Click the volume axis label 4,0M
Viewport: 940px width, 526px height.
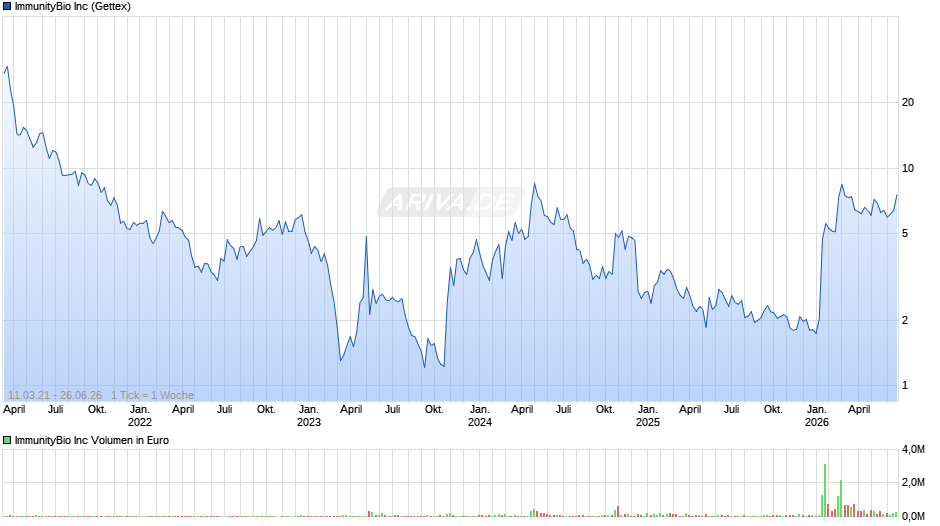pyautogui.click(x=914, y=449)
